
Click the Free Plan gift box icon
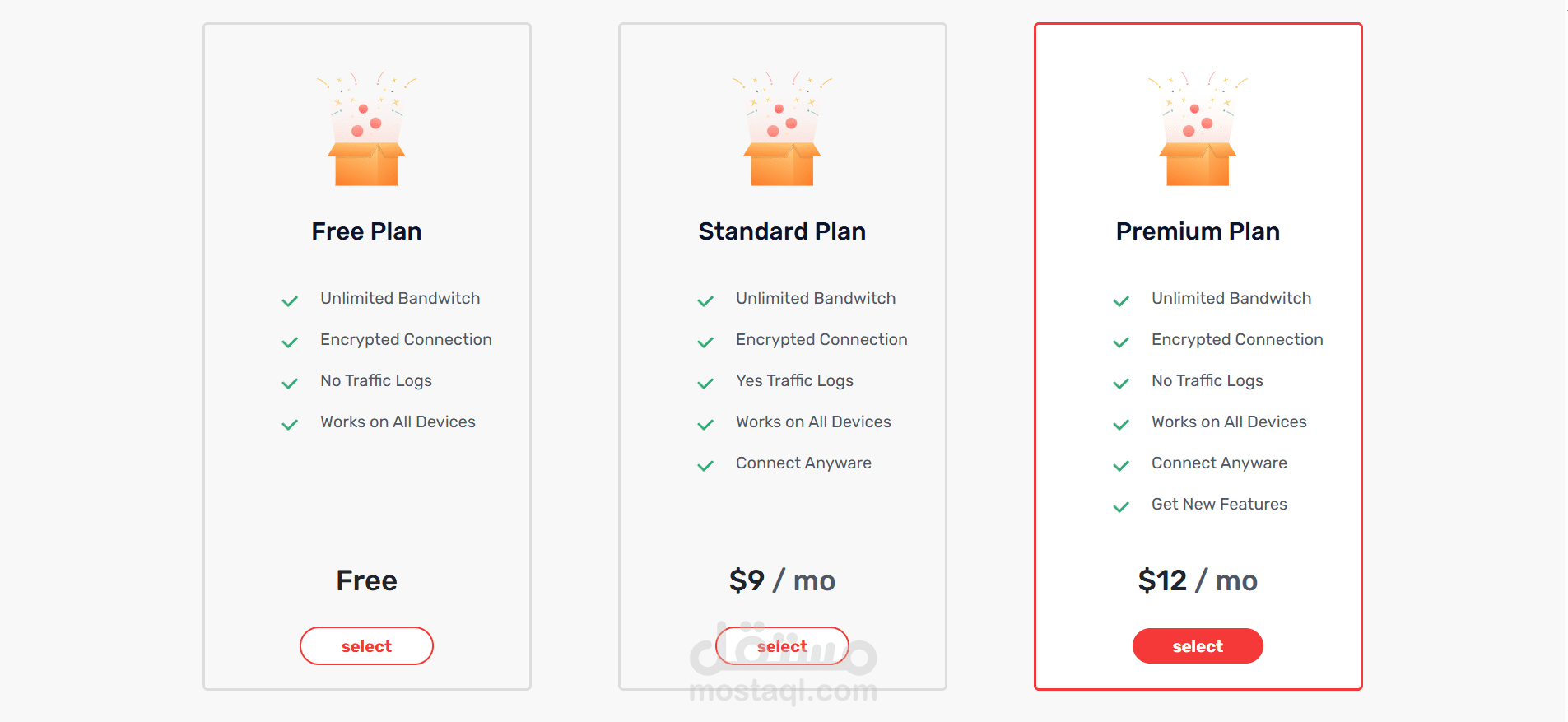click(x=366, y=128)
